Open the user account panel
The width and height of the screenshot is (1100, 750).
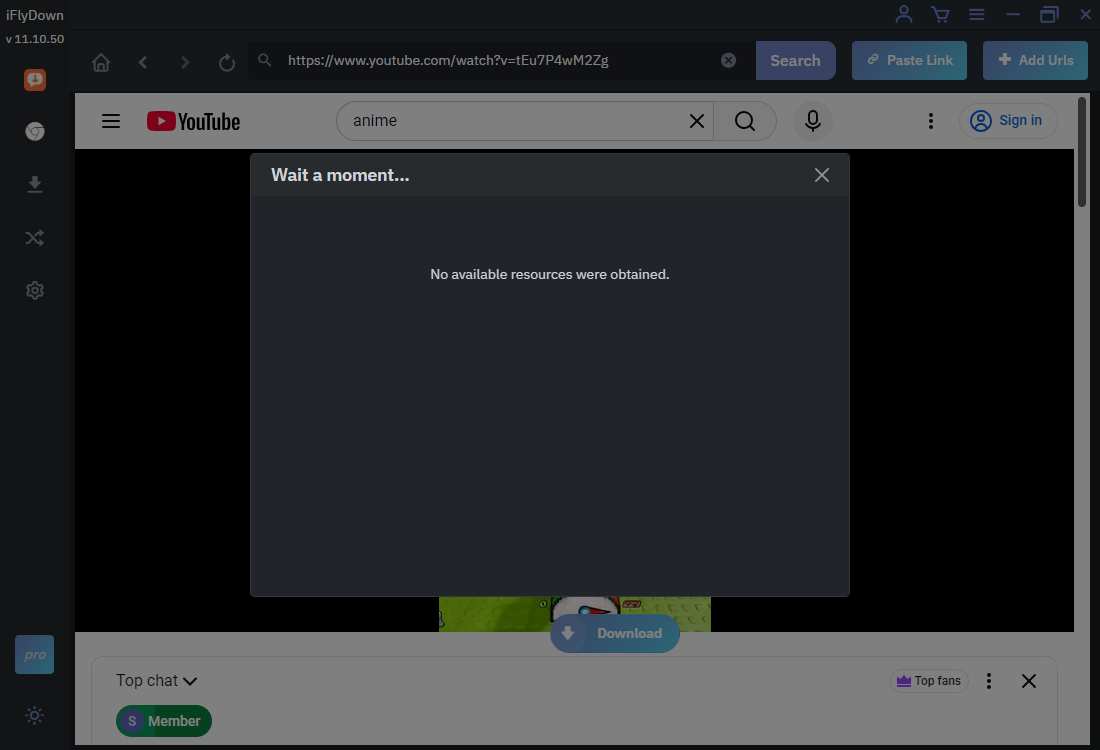coord(903,14)
